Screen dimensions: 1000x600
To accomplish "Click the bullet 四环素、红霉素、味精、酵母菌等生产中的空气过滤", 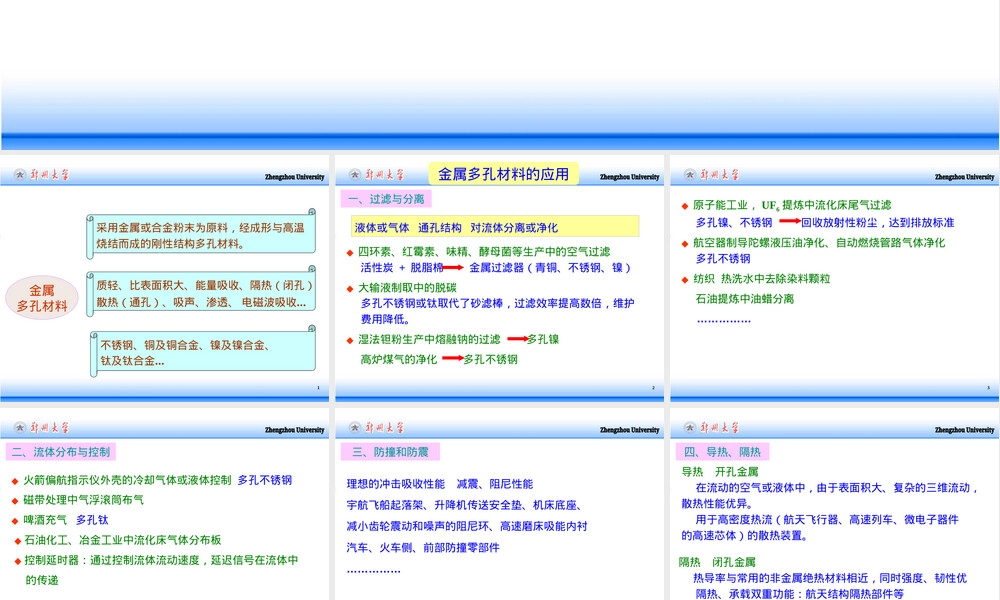I will (484, 251).
